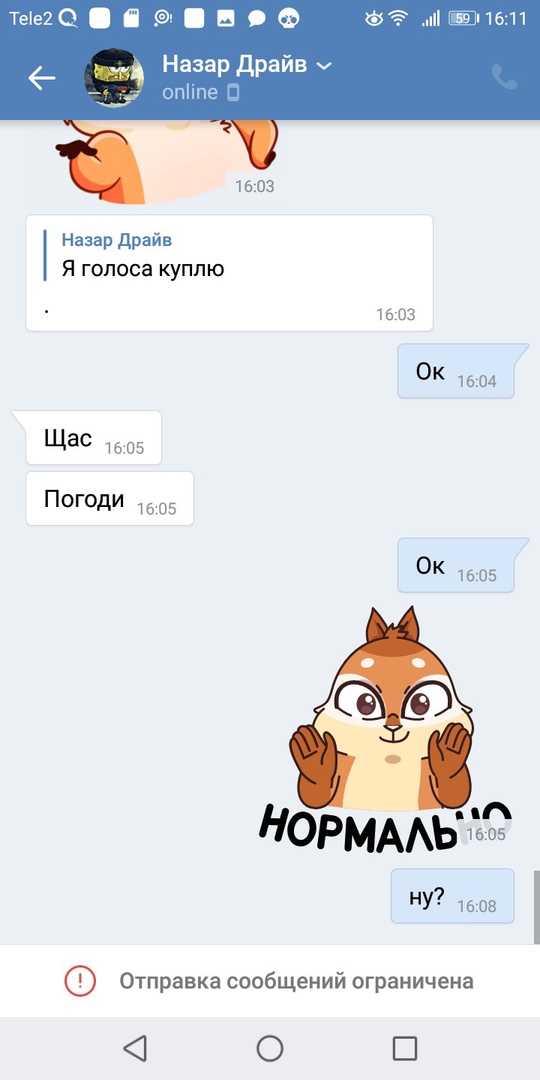Tap the partially visible sticker sent earlier
This screenshot has width=540, height=1080.
(169, 161)
